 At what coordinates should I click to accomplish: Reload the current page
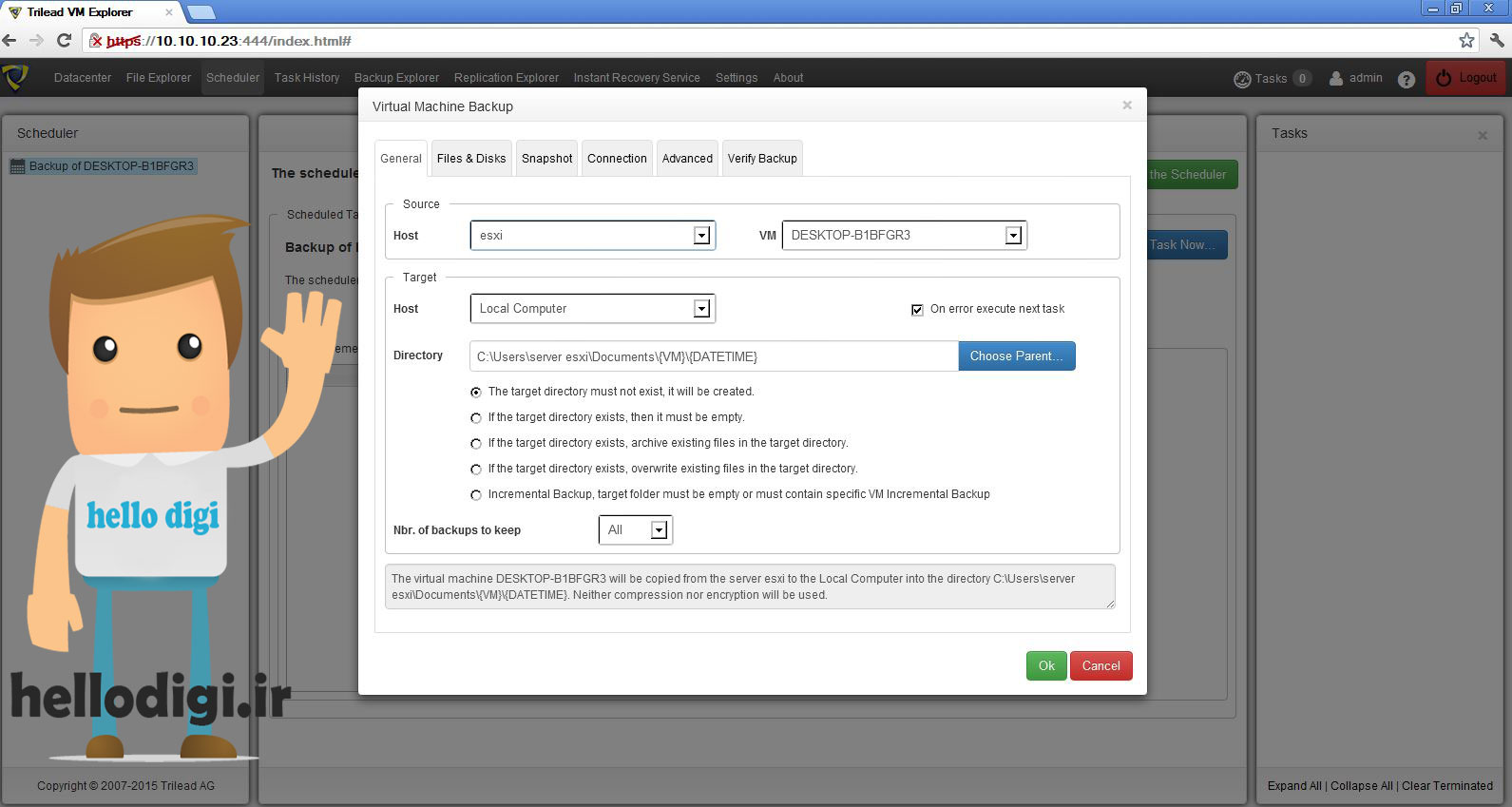point(65,41)
